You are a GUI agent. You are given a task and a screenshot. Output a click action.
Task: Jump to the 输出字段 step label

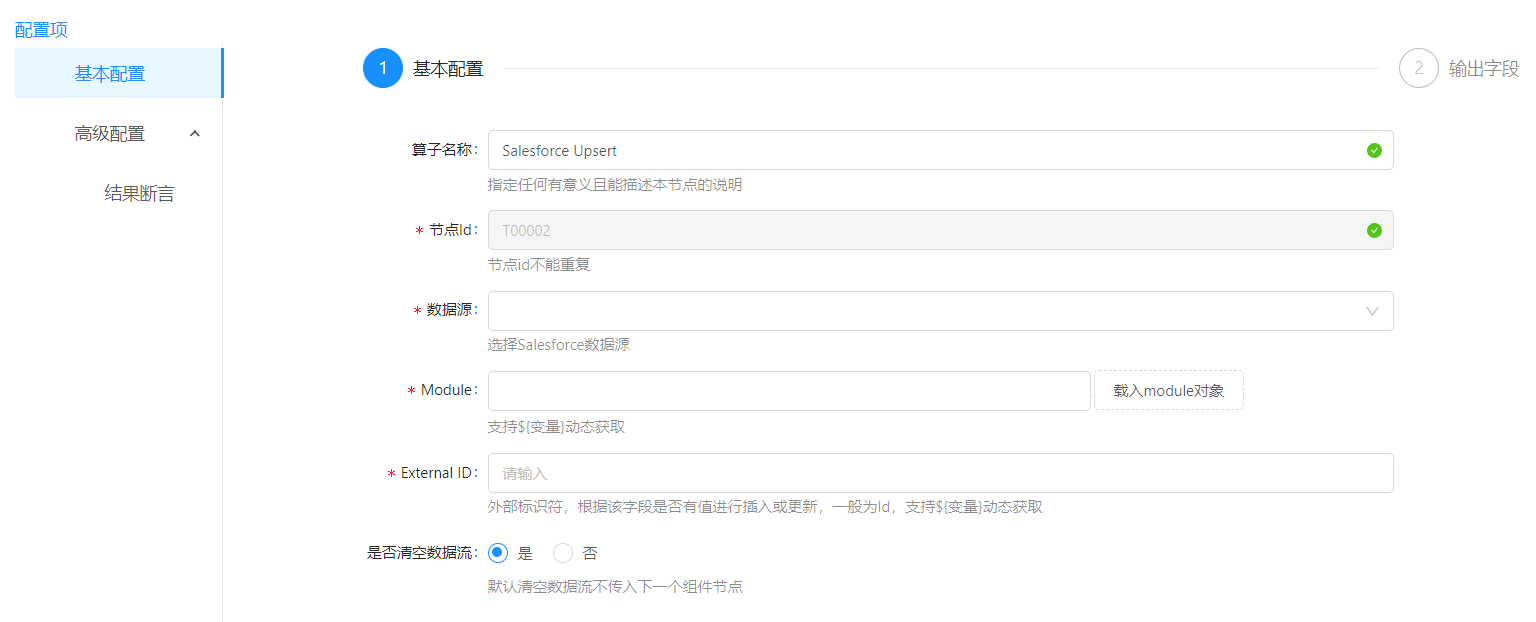coord(1483,69)
